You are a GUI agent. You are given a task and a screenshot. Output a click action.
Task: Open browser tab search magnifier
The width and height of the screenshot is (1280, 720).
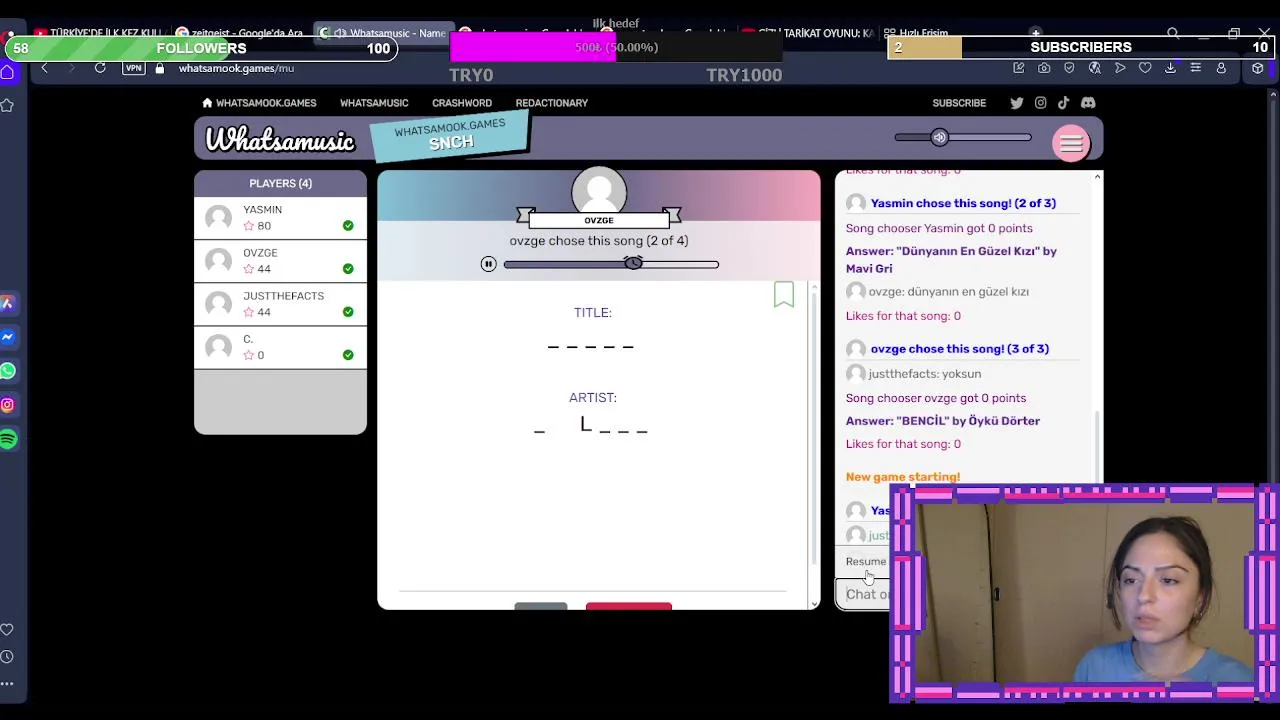pyautogui.click(x=1173, y=33)
